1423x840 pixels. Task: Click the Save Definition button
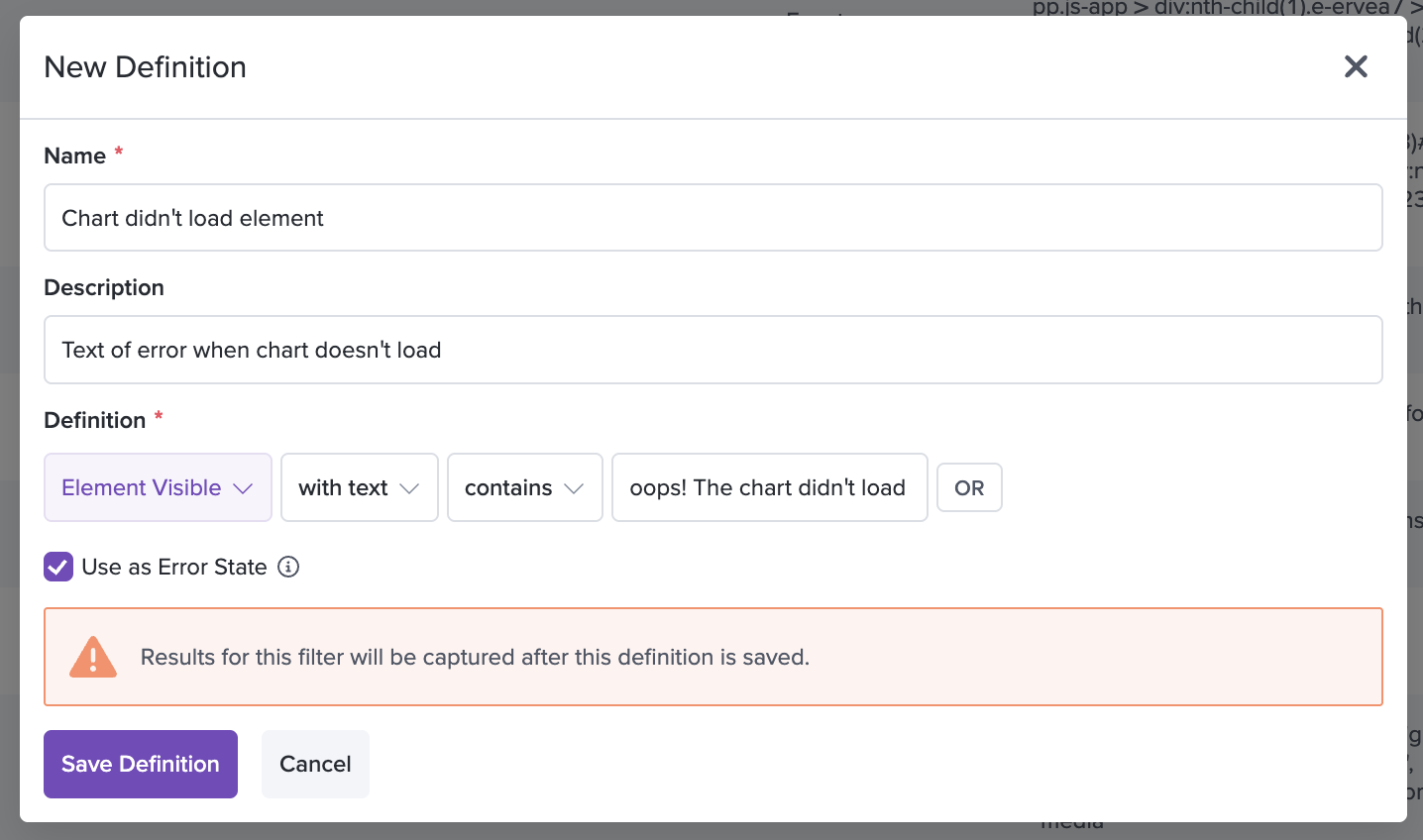(x=141, y=764)
